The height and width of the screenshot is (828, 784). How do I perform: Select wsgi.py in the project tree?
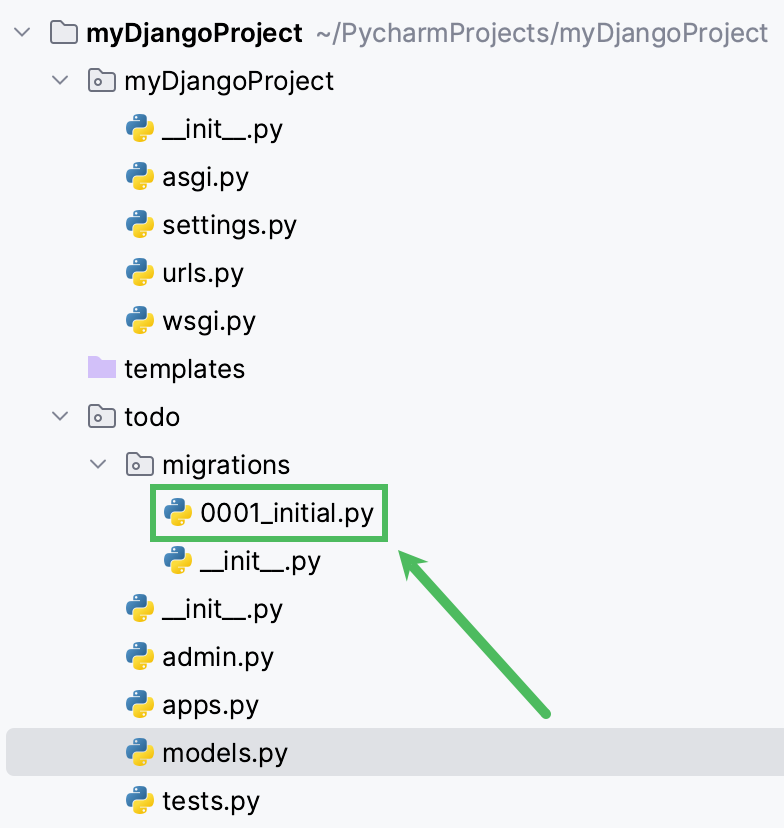pyautogui.click(x=209, y=321)
